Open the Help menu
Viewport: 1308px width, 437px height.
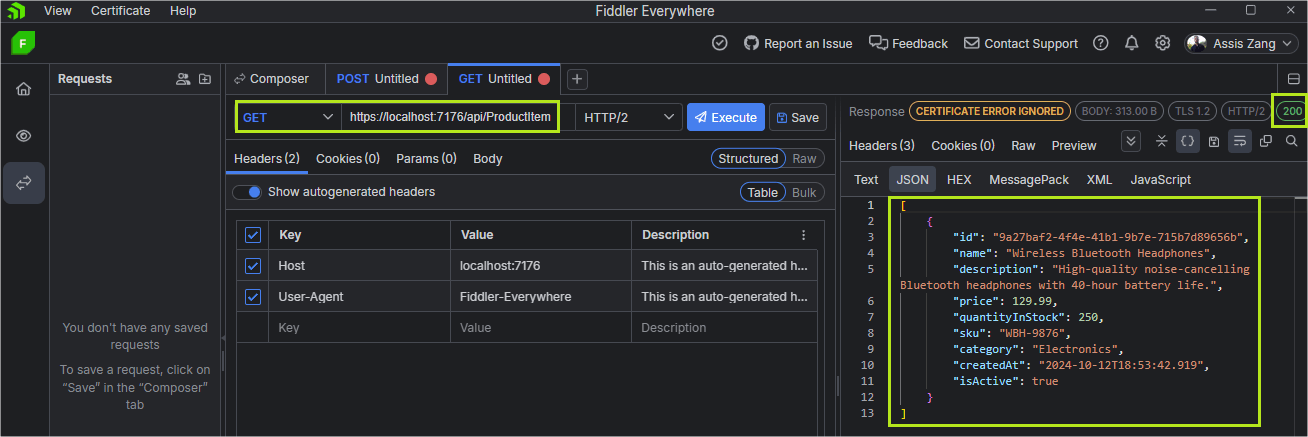click(183, 11)
